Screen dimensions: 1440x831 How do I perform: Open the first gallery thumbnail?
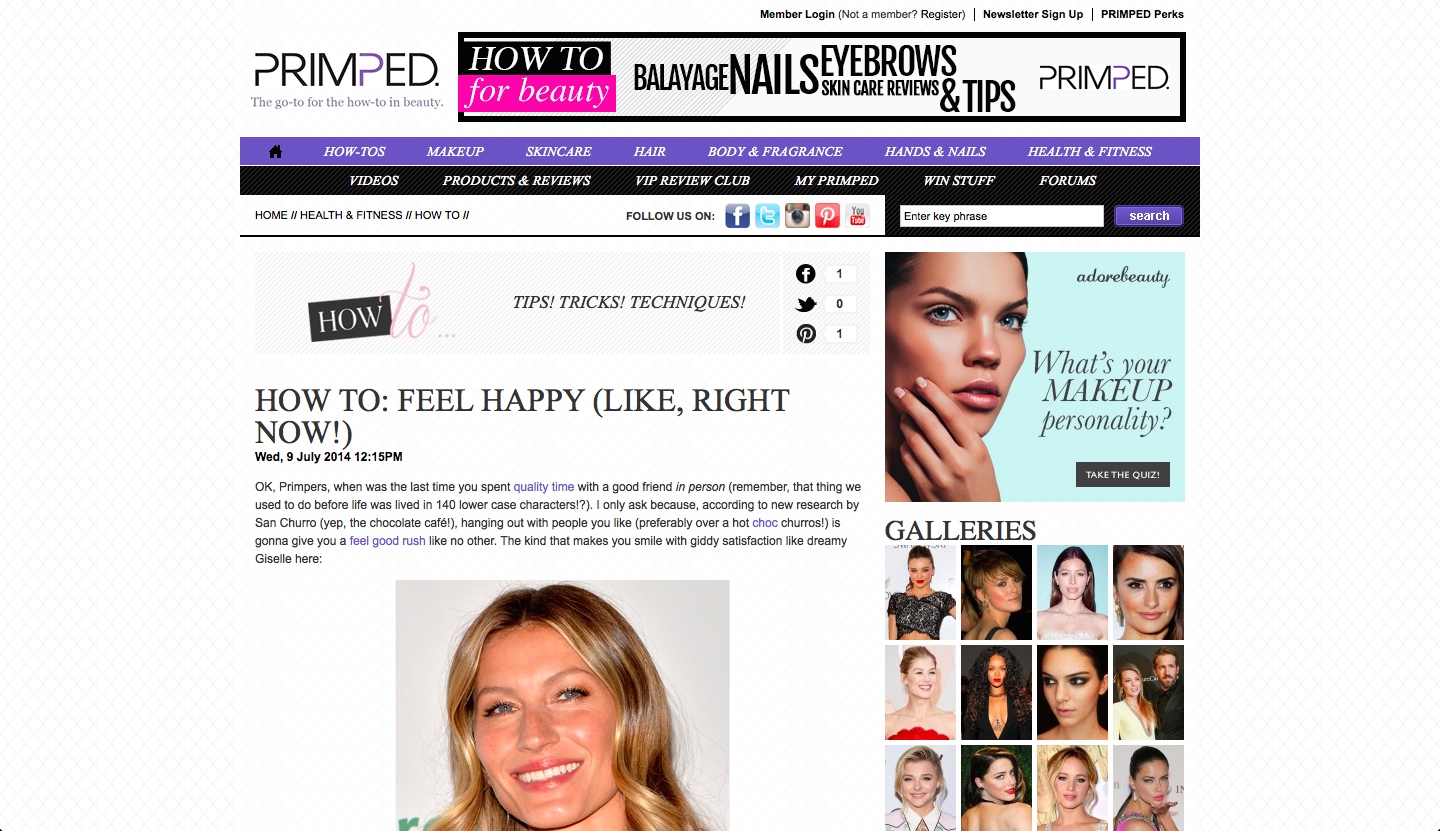921,592
